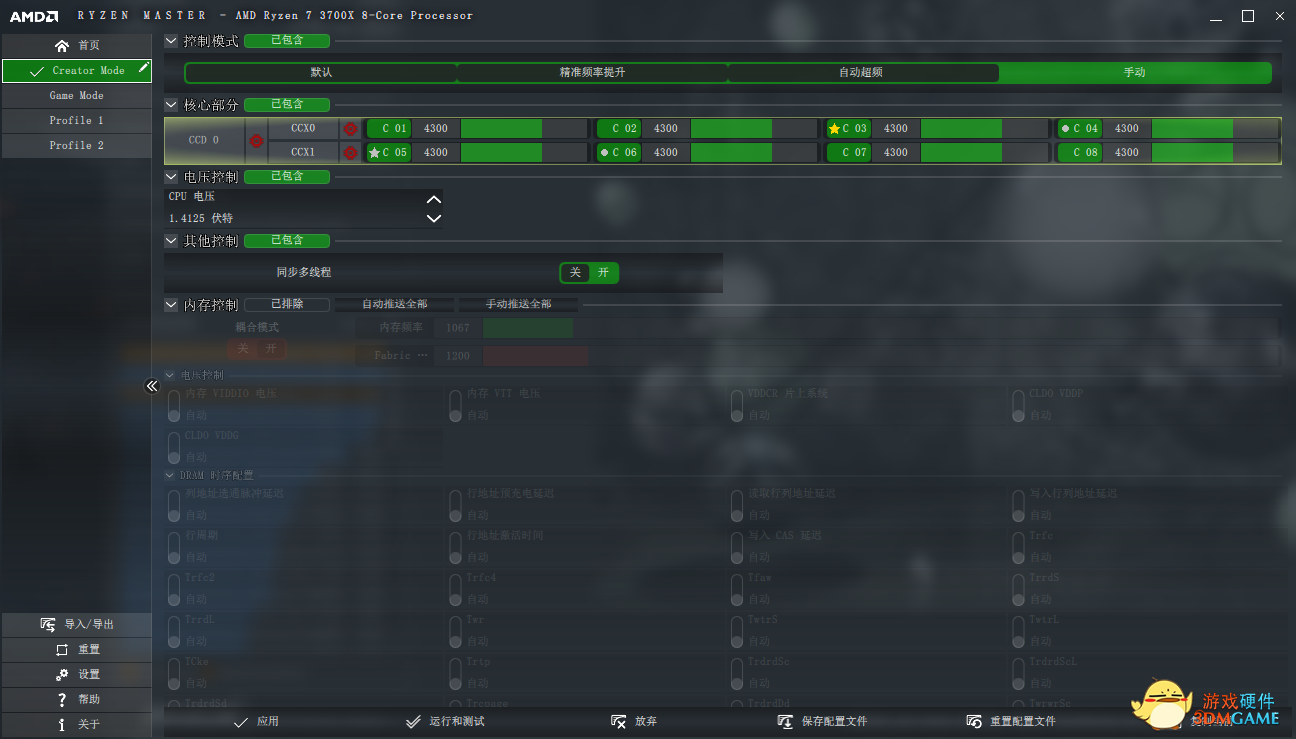Increase CPU 电压 with the up chevron
1296x739 pixels.
433,199
